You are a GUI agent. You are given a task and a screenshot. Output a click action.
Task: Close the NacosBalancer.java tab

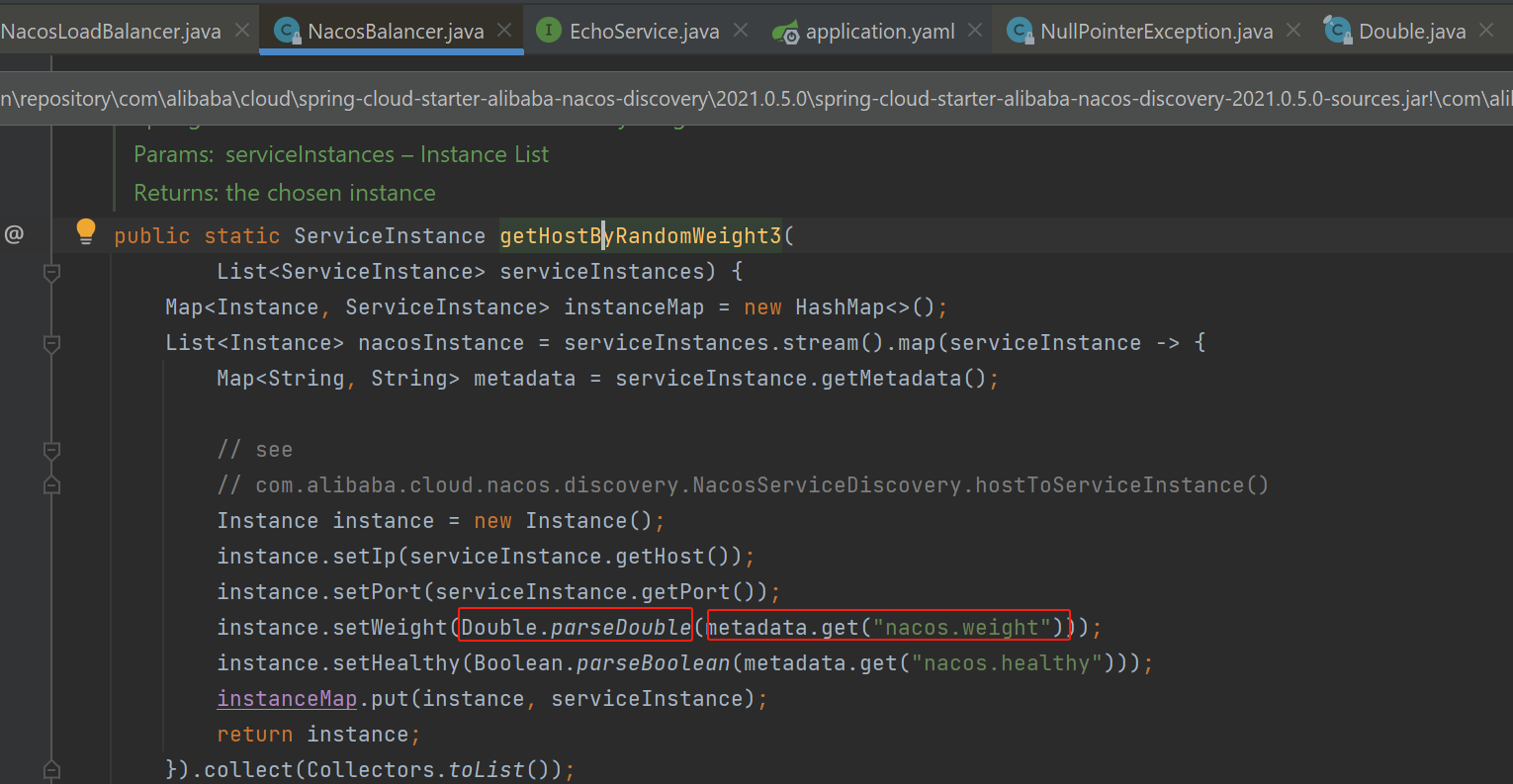(504, 31)
